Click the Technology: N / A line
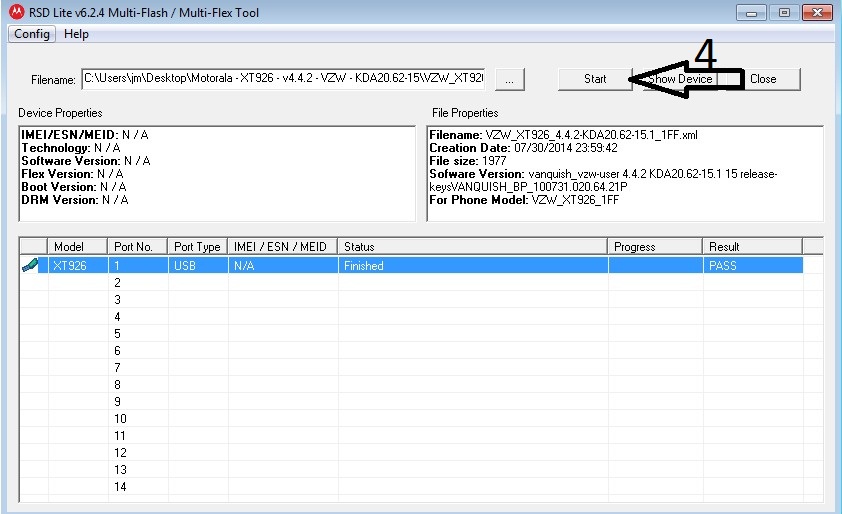This screenshot has width=842, height=514. (71, 148)
